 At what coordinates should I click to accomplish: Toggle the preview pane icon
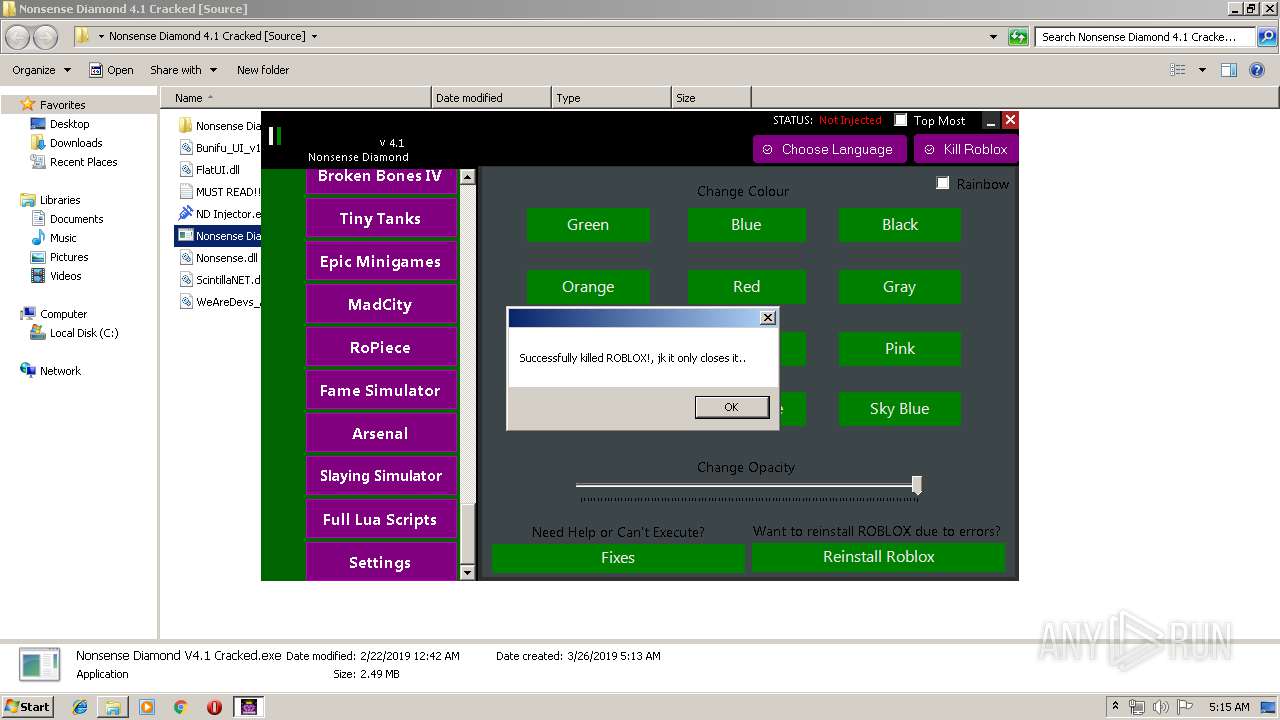point(1229,70)
